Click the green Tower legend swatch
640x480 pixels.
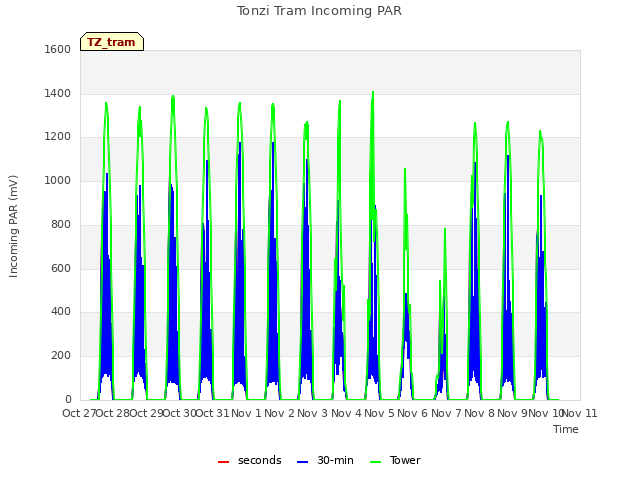coord(376,462)
